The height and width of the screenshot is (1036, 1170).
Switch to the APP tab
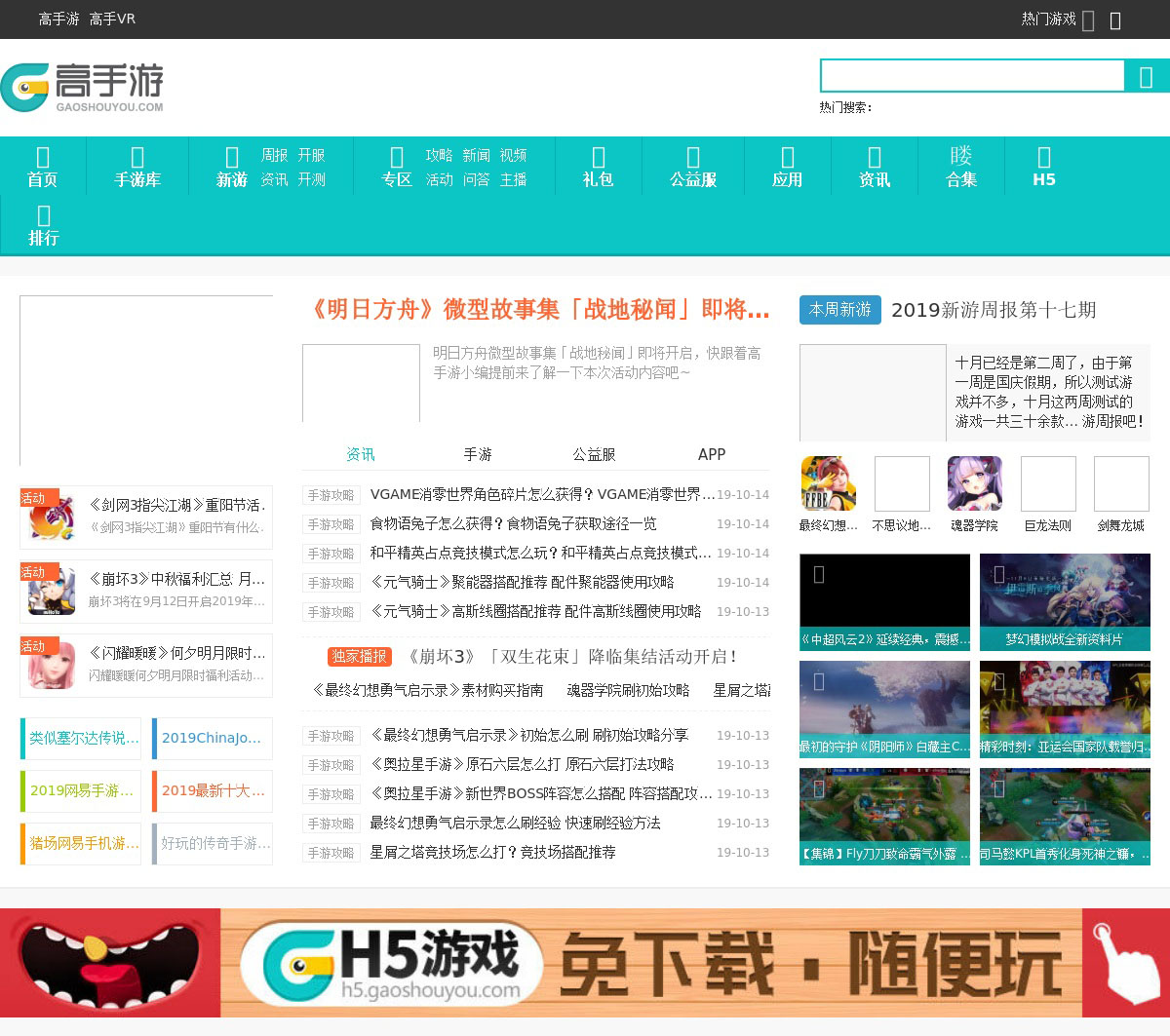coord(712,454)
